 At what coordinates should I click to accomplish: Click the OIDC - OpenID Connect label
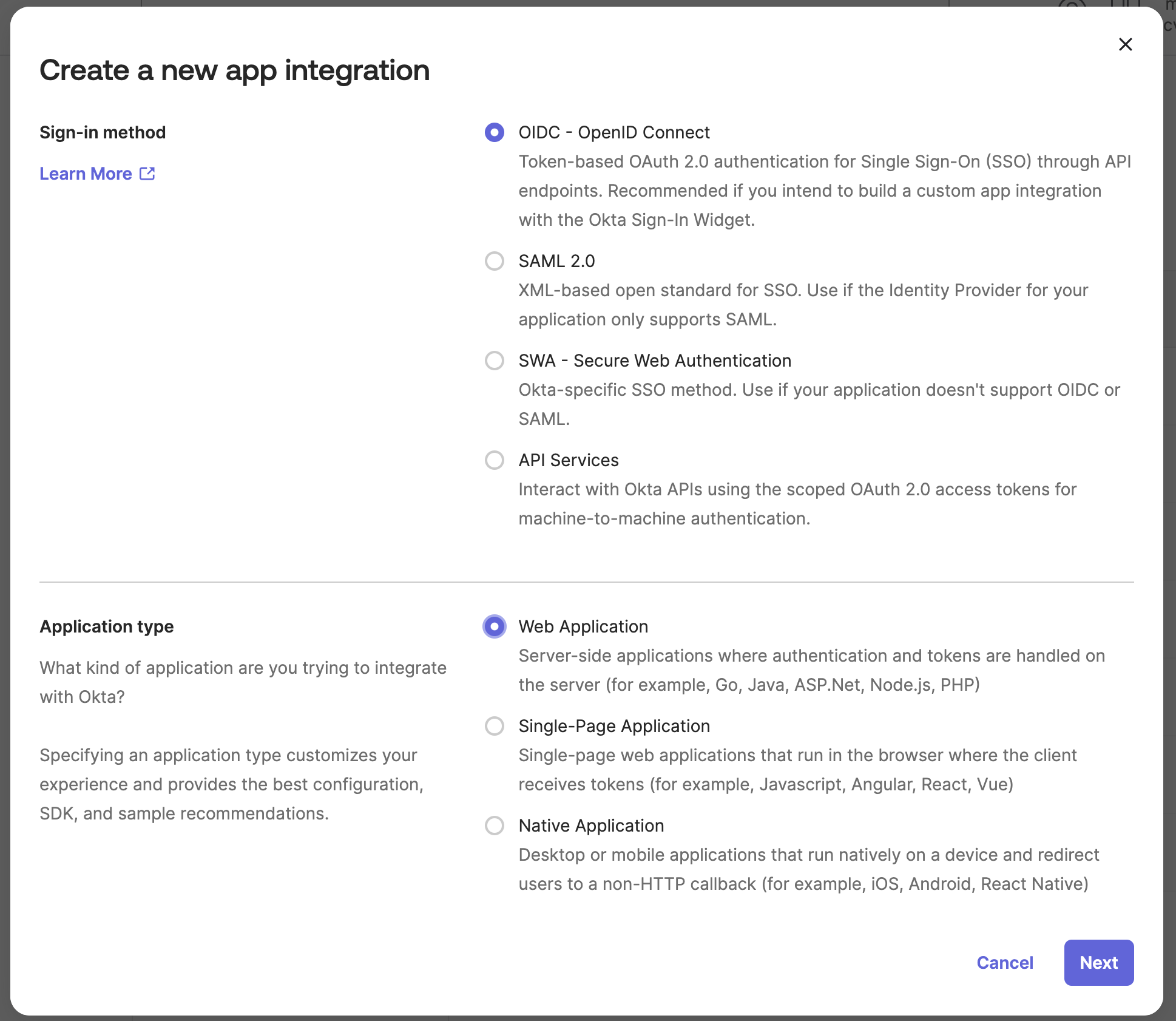point(613,132)
